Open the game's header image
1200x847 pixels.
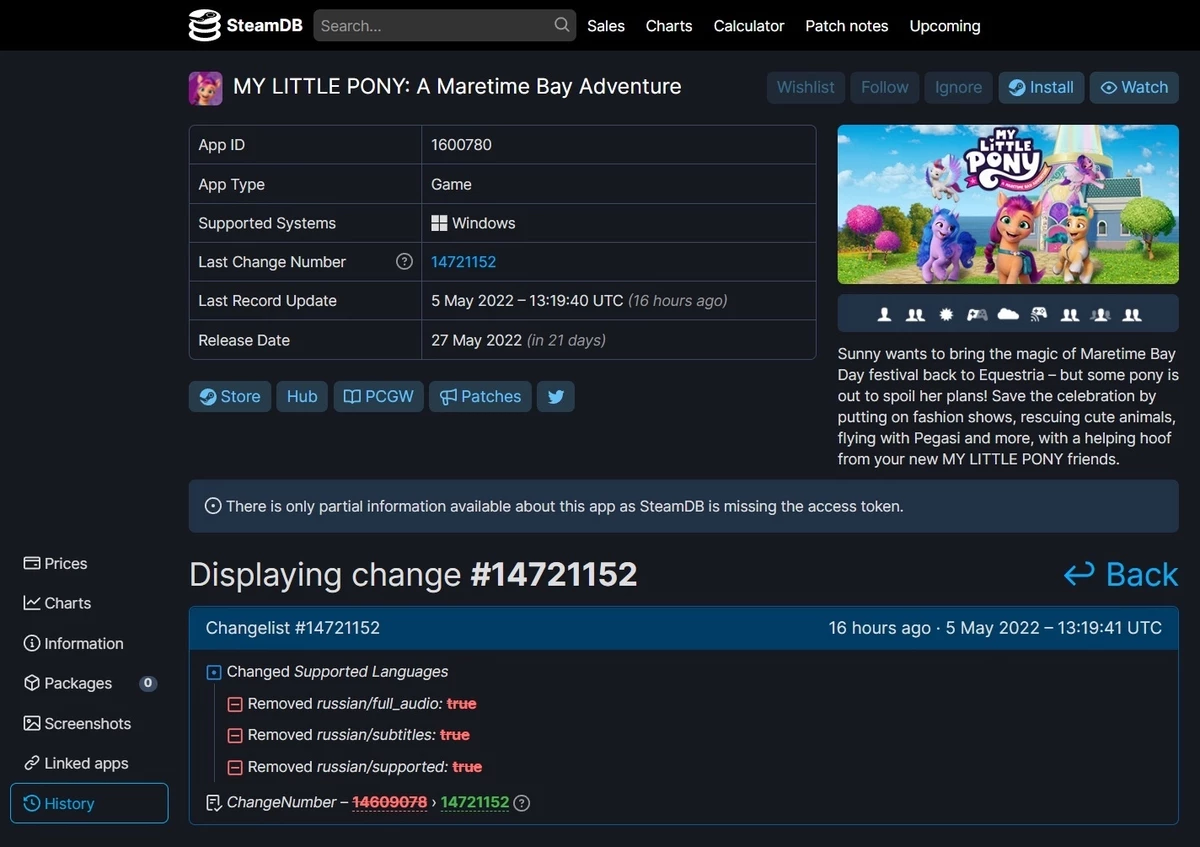pyautogui.click(x=1008, y=204)
